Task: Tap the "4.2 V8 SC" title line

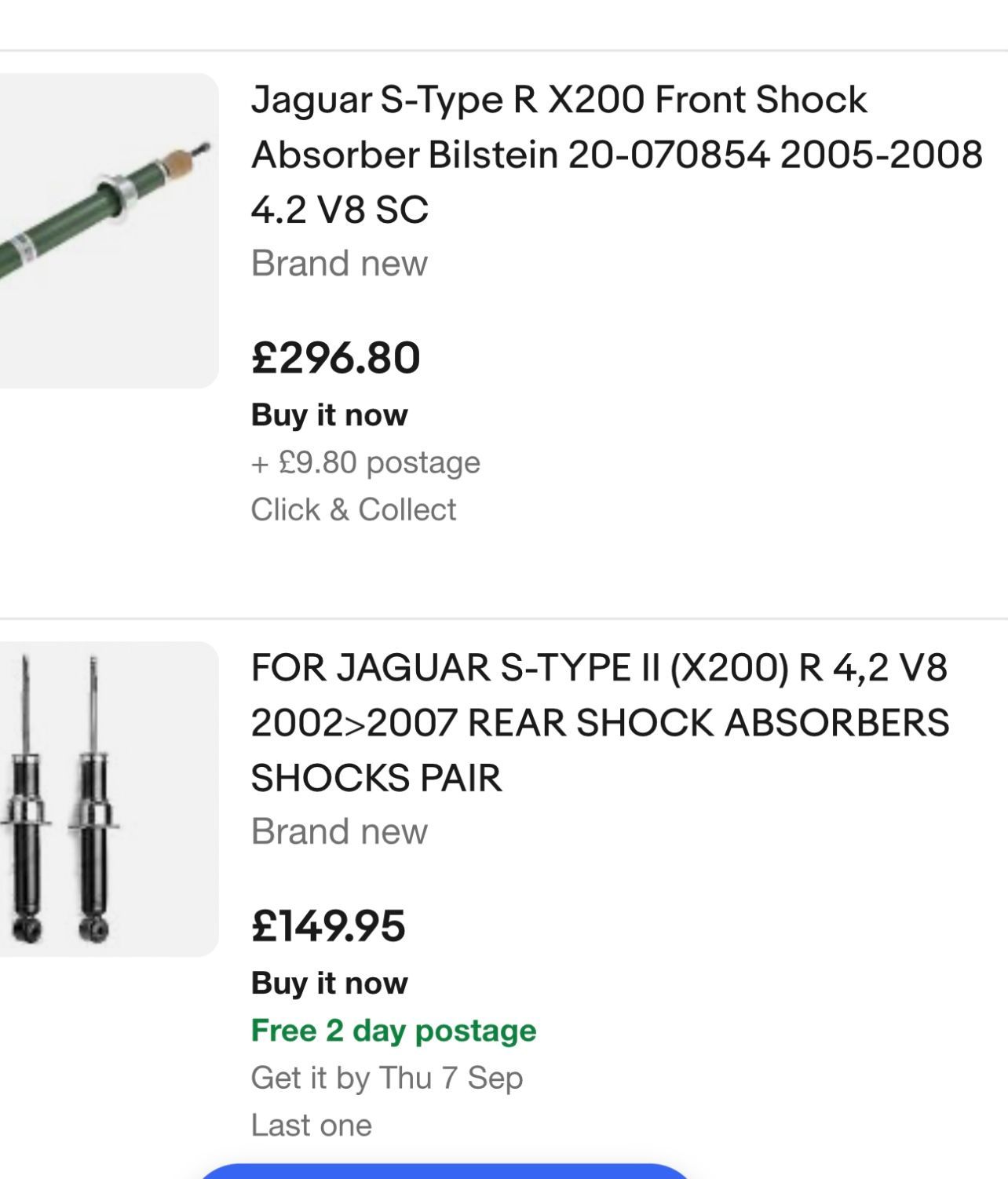Action: (339, 210)
